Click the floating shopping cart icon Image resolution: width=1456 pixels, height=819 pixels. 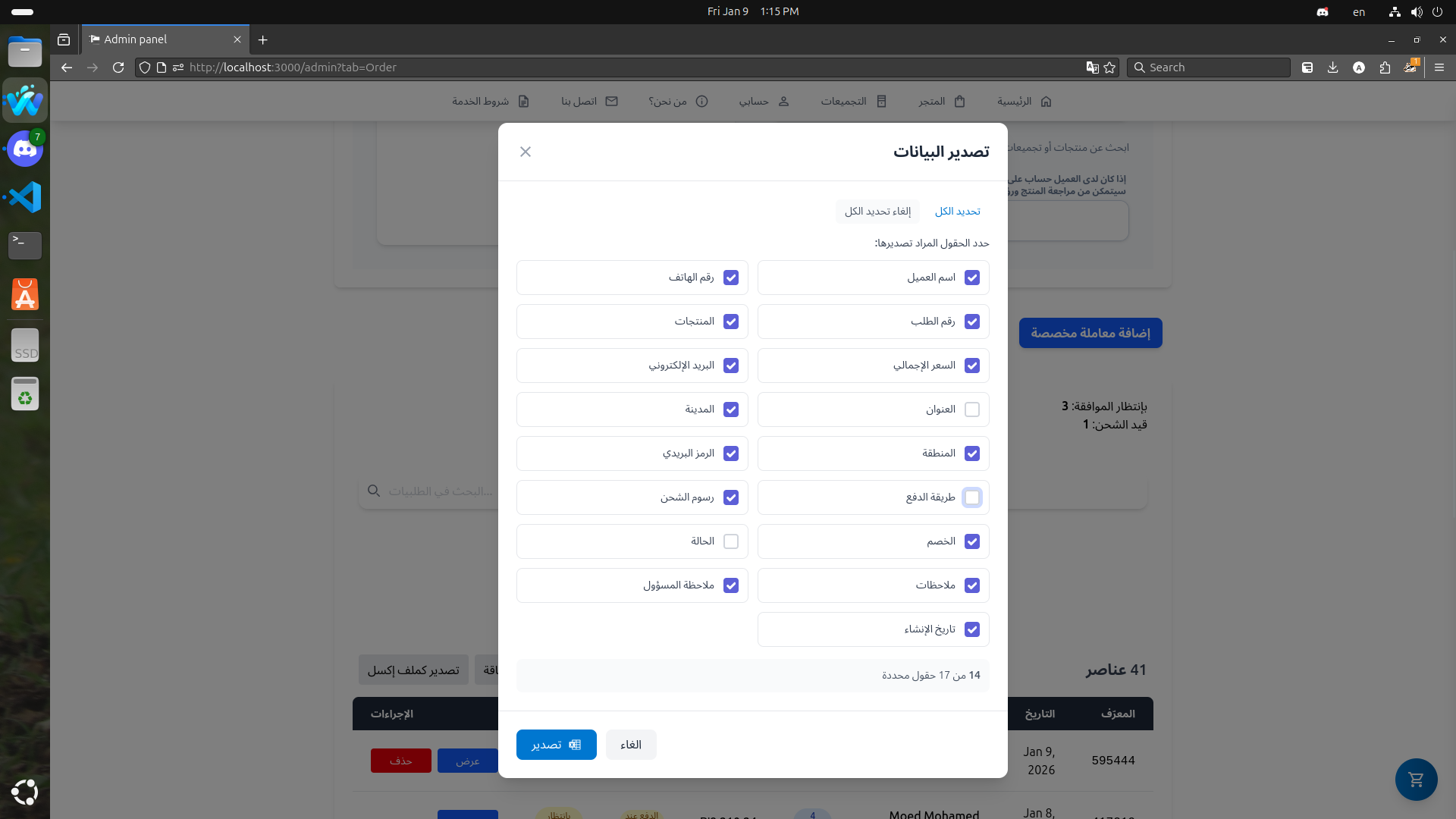coord(1415,780)
